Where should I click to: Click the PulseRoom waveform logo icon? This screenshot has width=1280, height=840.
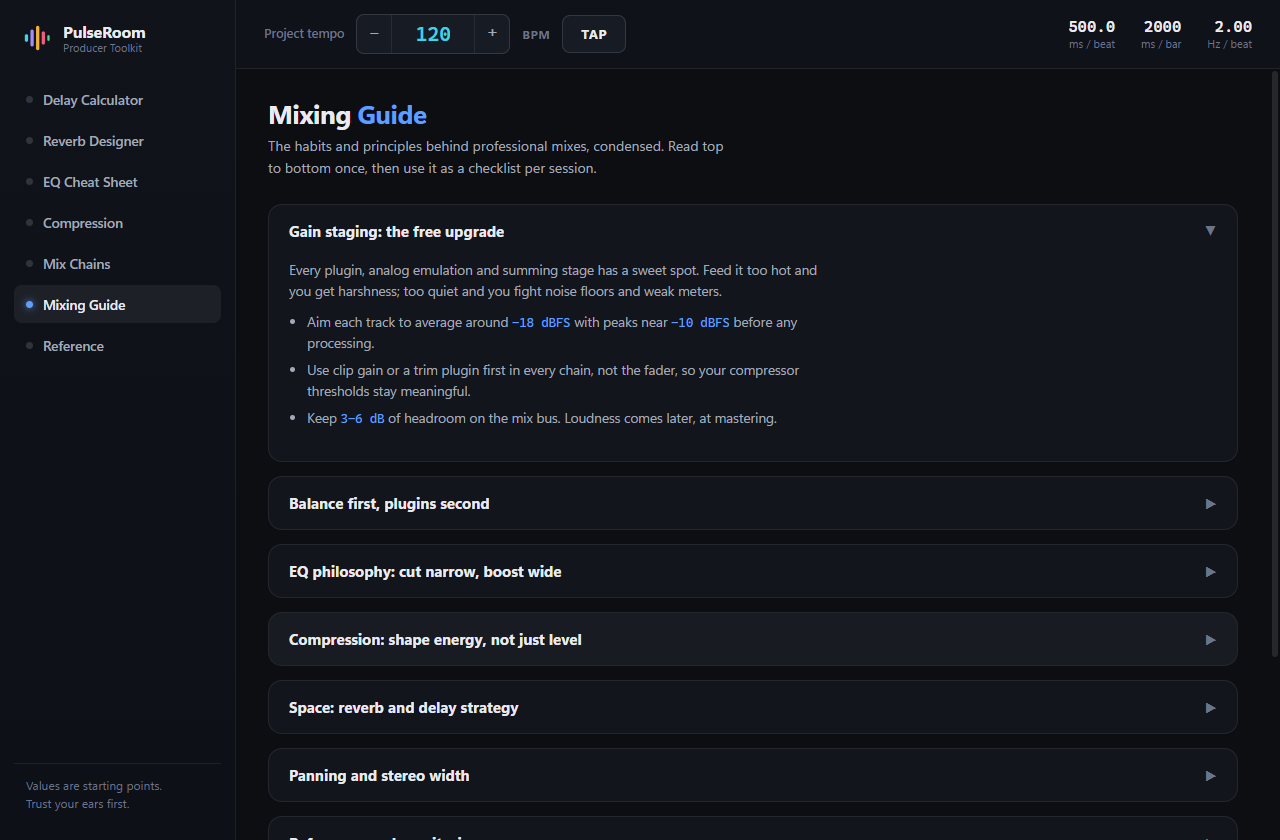37,38
